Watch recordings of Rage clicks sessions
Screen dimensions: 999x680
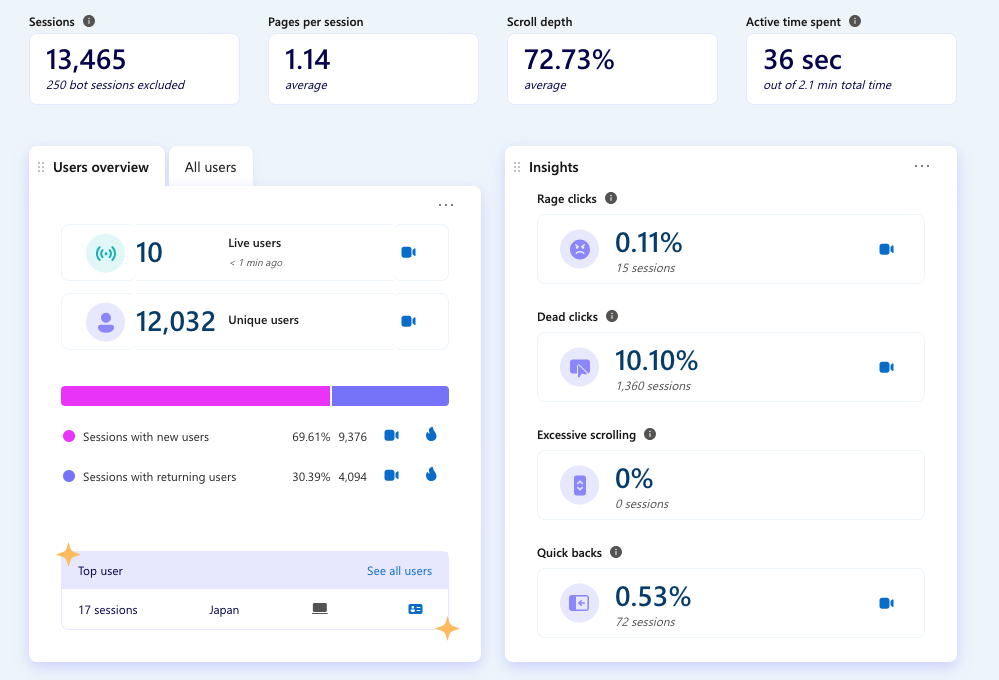point(886,249)
